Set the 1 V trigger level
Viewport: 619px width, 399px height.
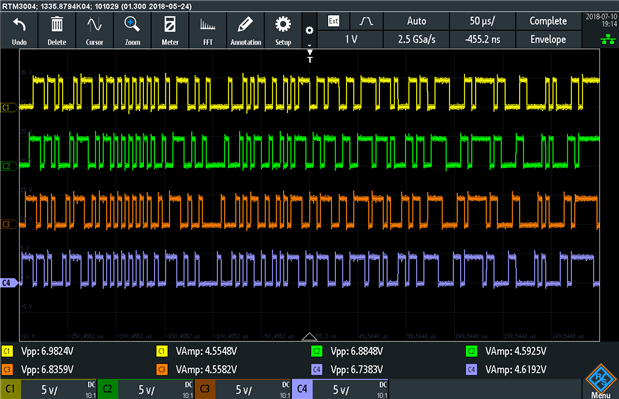tap(351, 39)
